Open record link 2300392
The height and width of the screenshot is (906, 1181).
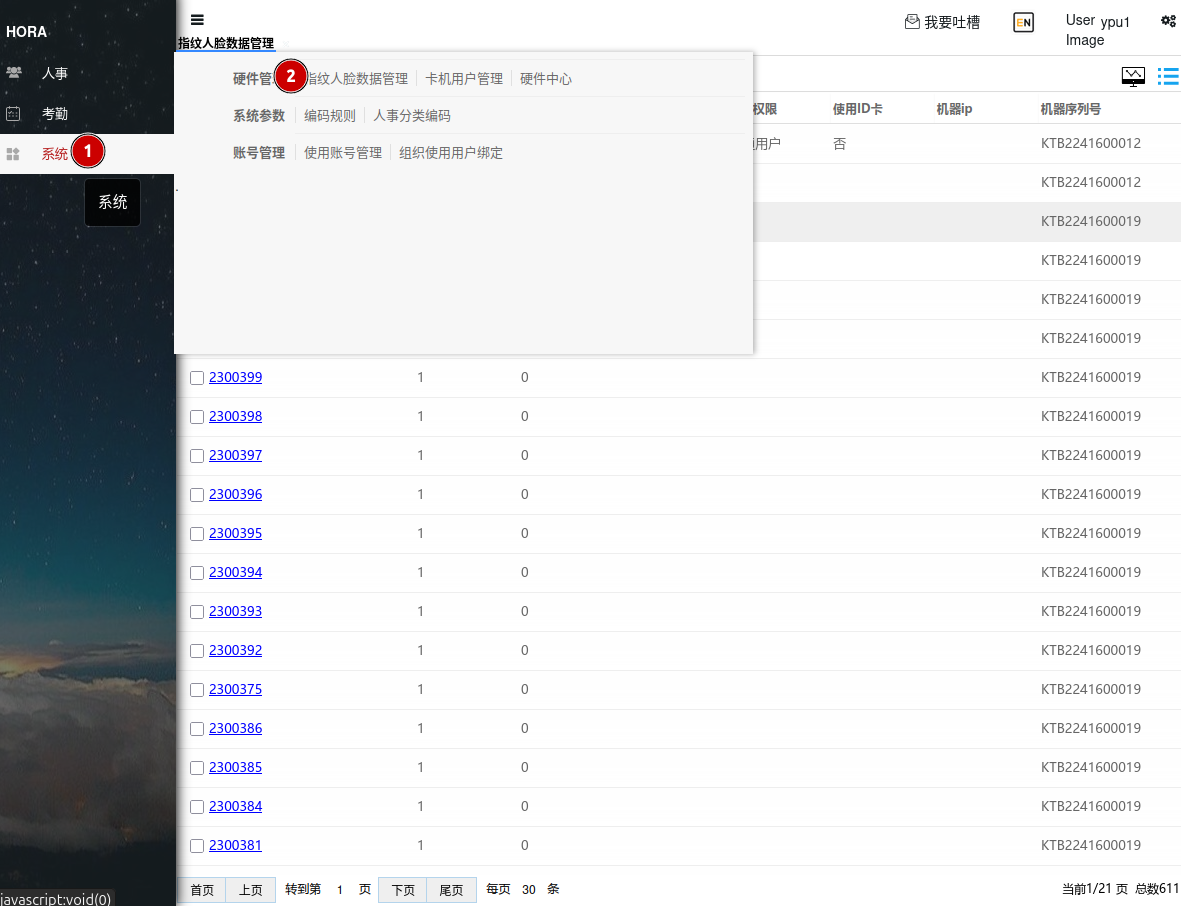[x=235, y=650]
